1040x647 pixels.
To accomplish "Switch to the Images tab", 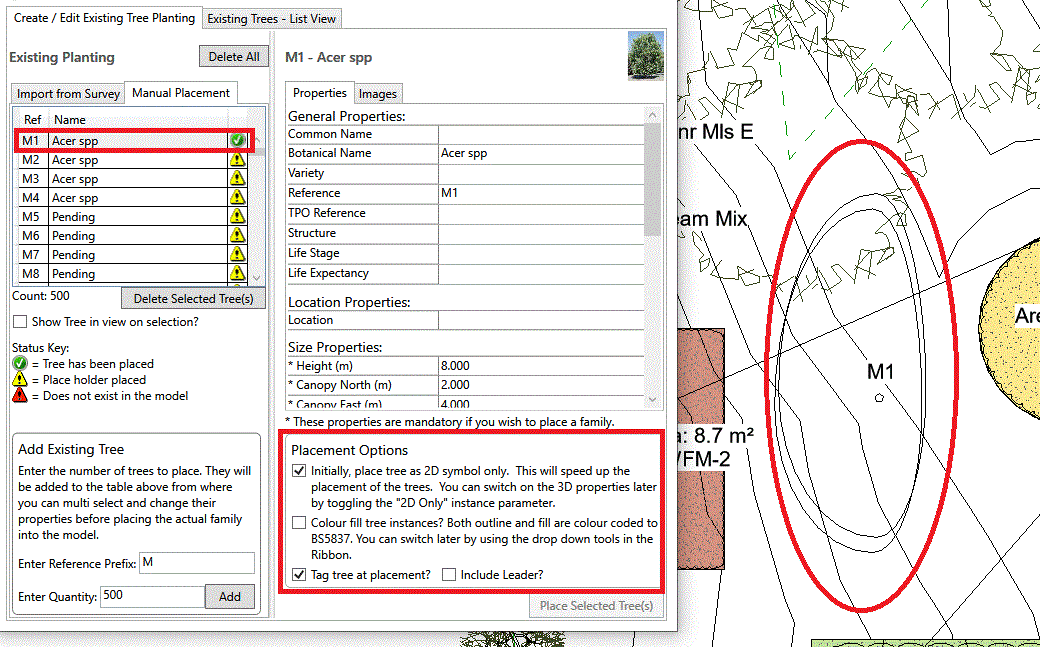I will point(378,93).
